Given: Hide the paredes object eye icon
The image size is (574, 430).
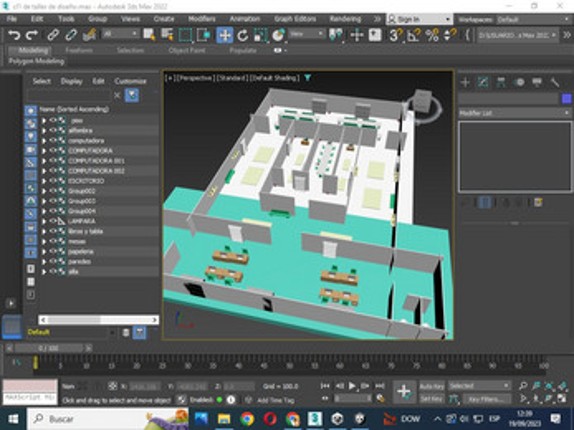Looking at the screenshot, I should click(53, 261).
